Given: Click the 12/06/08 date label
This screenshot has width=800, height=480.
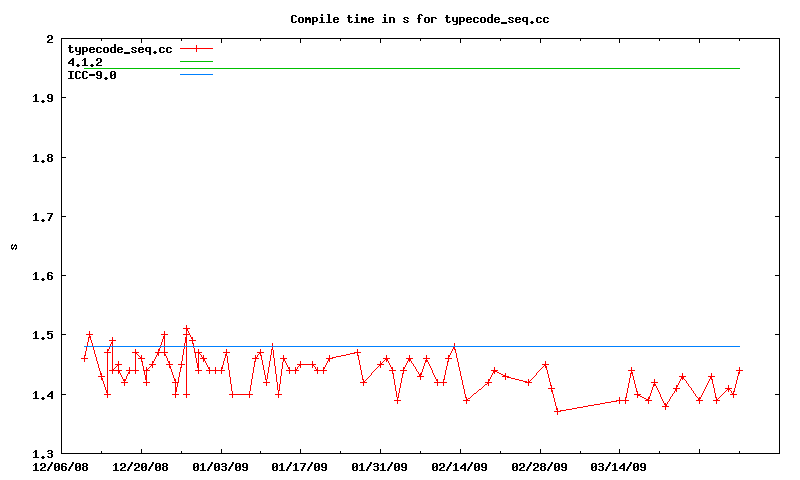Looking at the screenshot, I should pyautogui.click(x=60, y=466).
